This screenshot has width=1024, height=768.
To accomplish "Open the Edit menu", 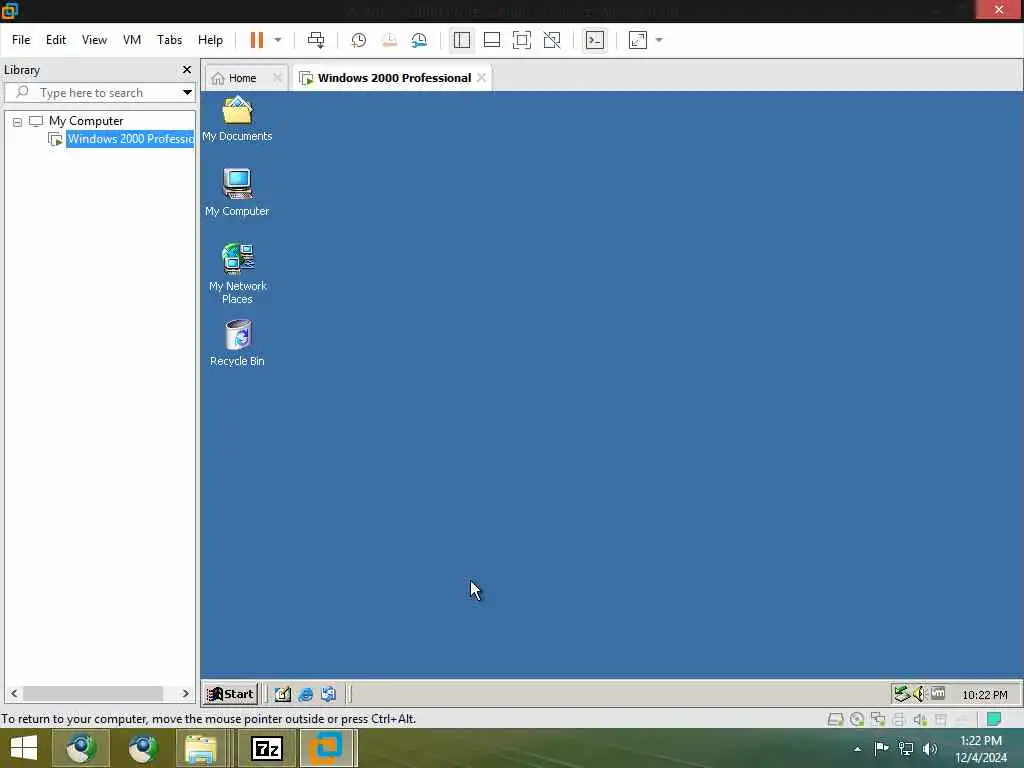I will pyautogui.click(x=56, y=40).
